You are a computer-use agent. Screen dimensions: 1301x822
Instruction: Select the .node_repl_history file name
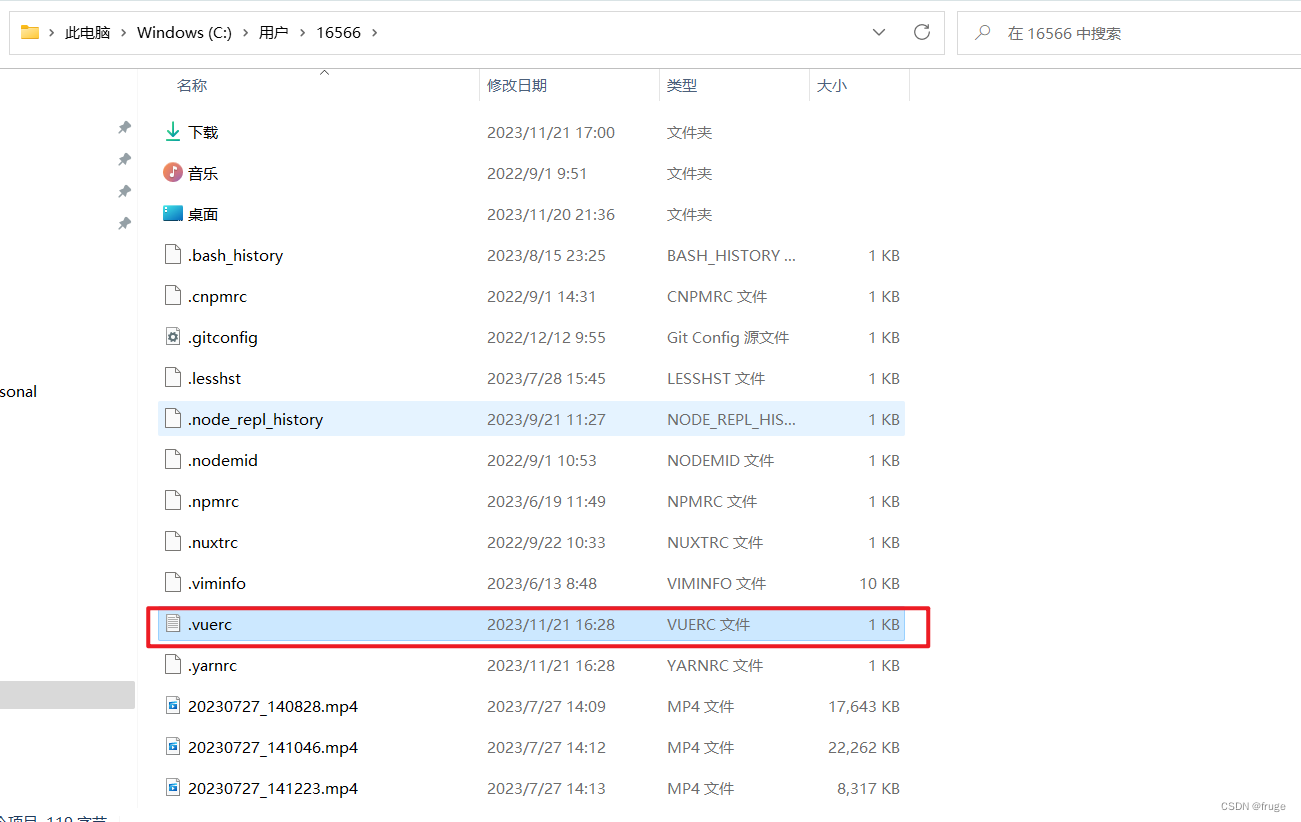pyautogui.click(x=255, y=419)
